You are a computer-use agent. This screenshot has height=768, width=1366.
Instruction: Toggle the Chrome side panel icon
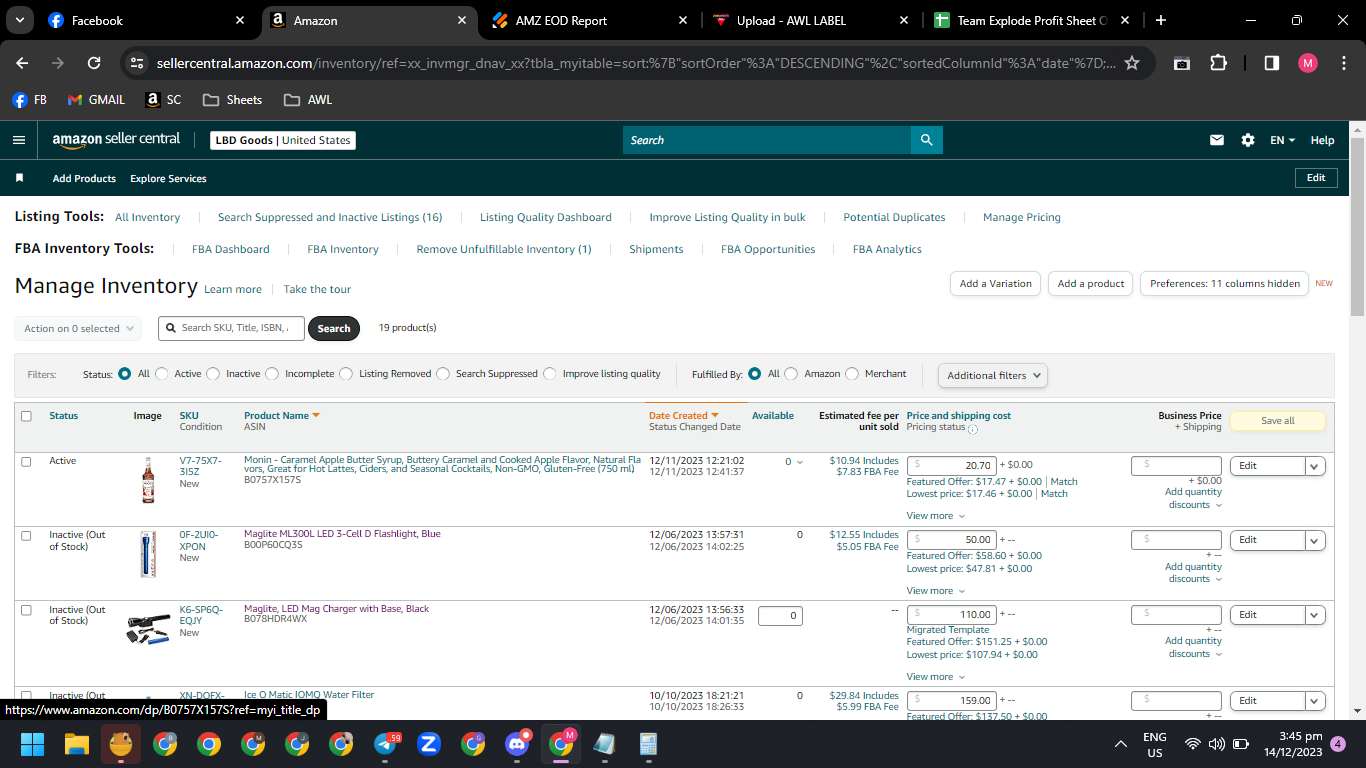1271,62
